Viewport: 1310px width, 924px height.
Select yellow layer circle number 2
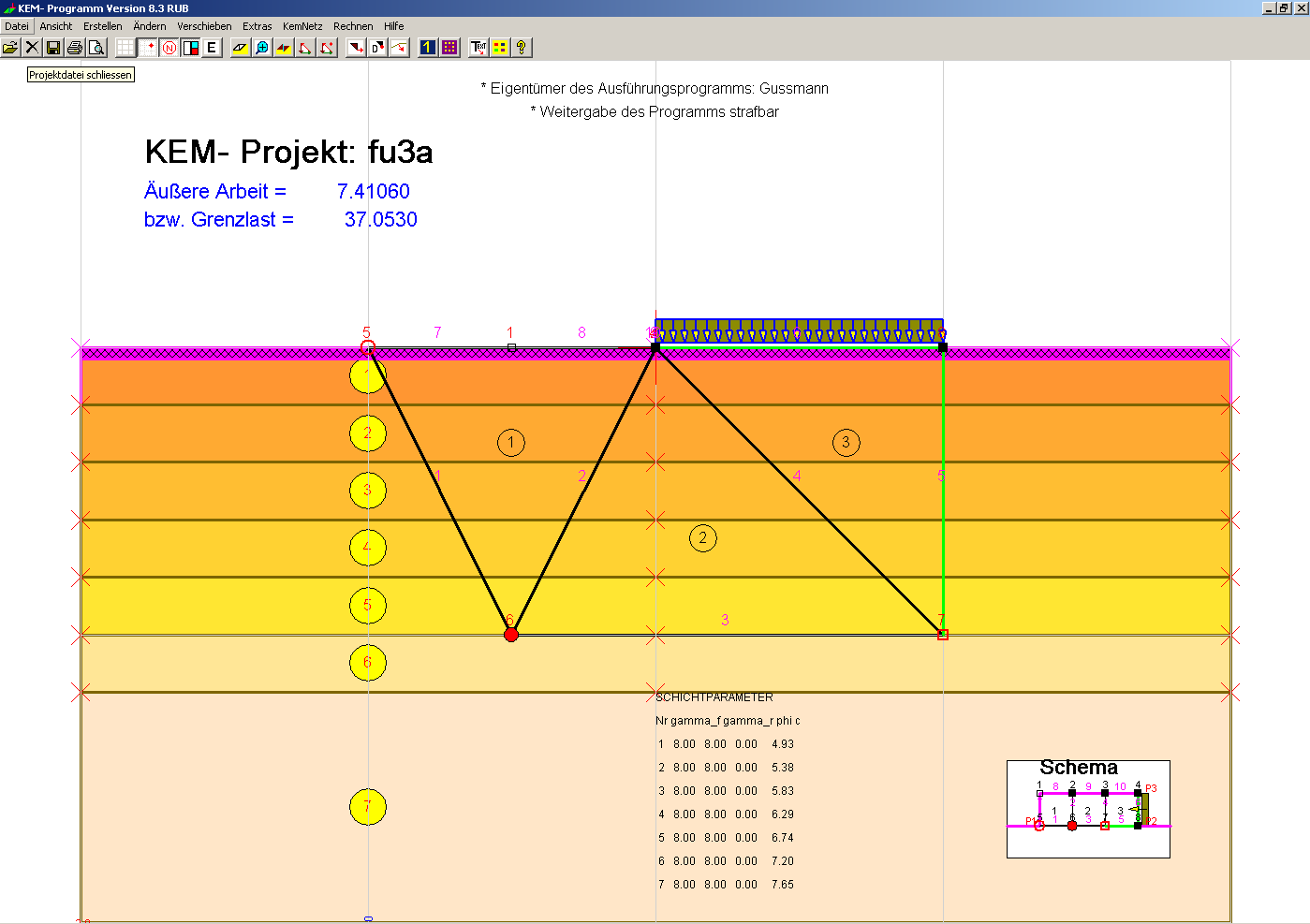368,433
